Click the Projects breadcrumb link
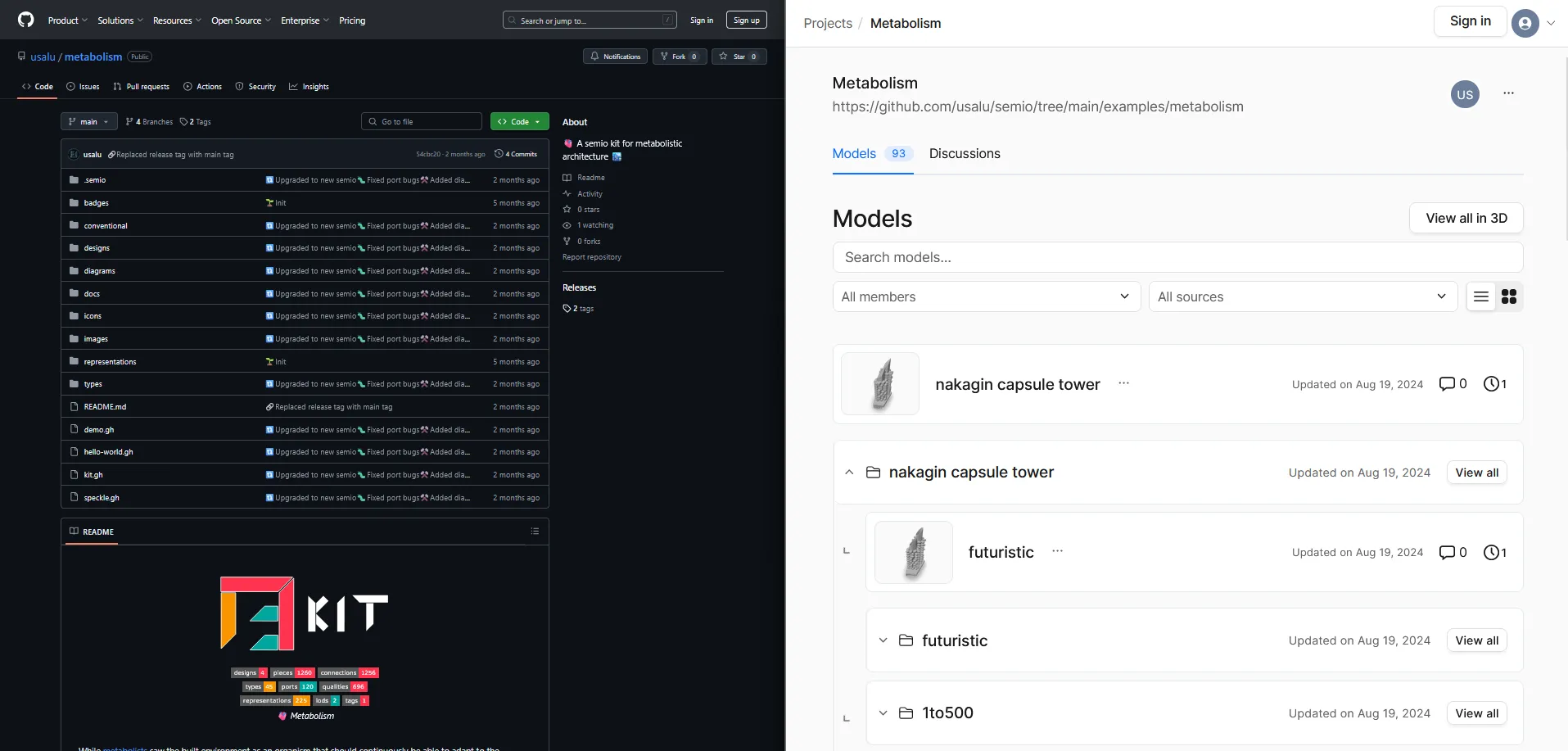 828,23
